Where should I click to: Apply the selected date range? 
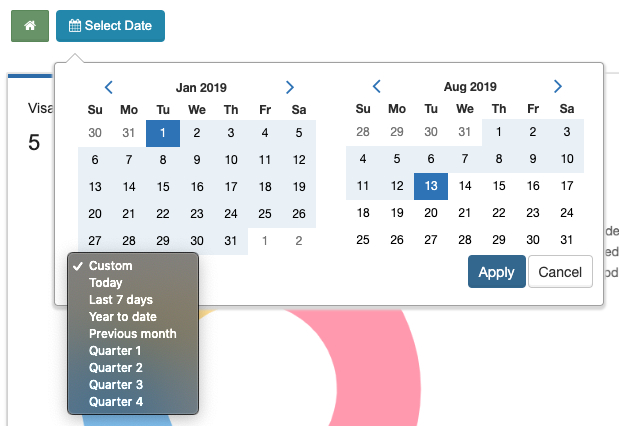(x=497, y=272)
